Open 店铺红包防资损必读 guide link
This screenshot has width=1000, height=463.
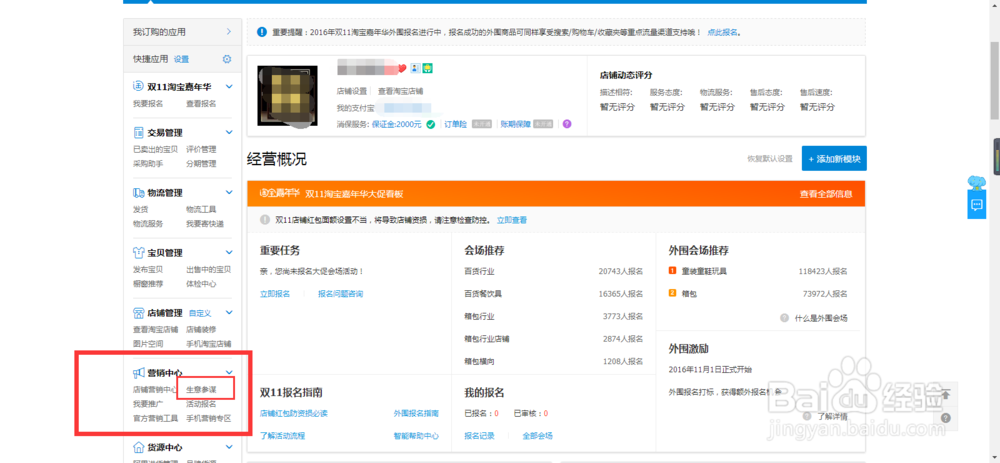pos(293,413)
